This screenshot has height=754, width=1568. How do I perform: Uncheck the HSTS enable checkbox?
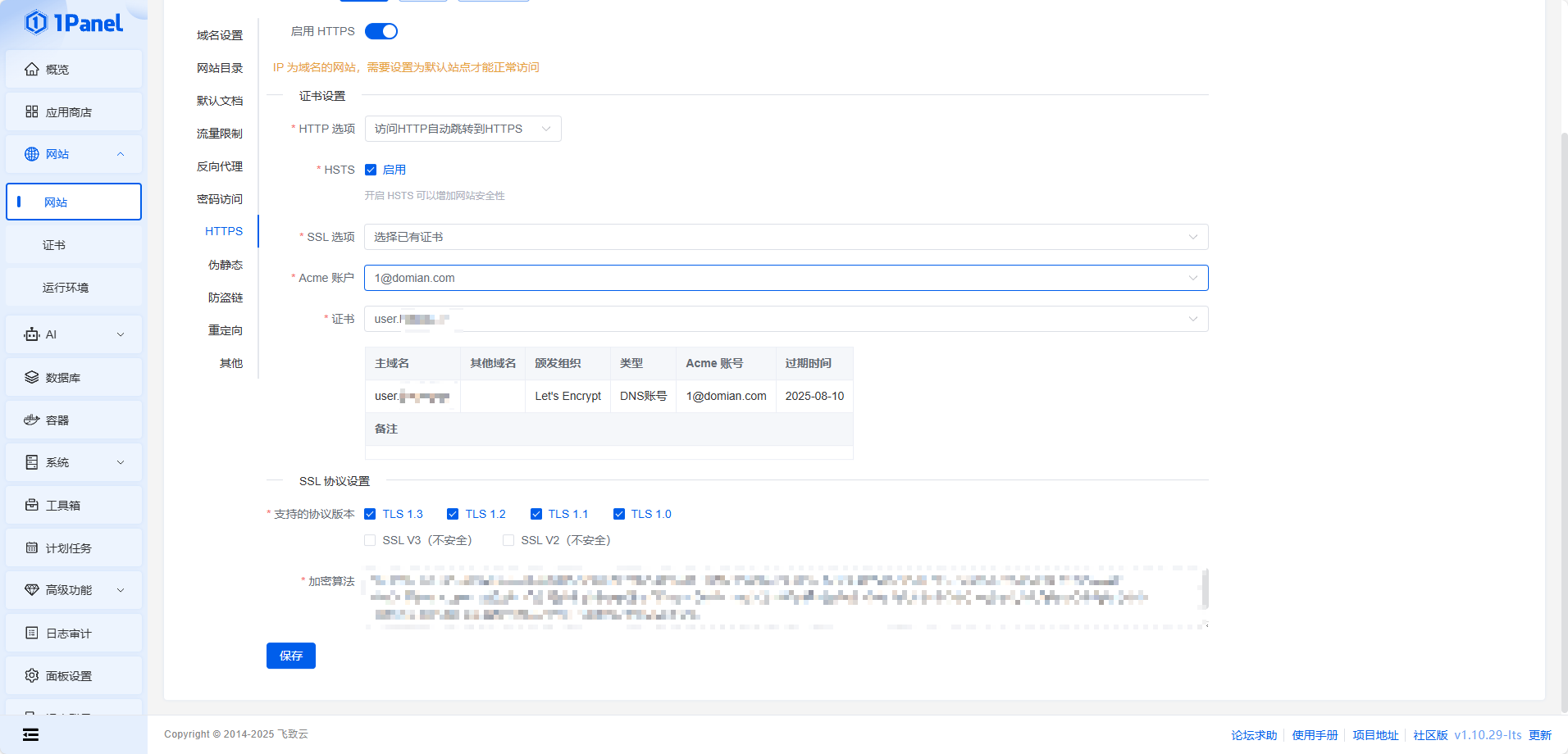[x=371, y=170]
